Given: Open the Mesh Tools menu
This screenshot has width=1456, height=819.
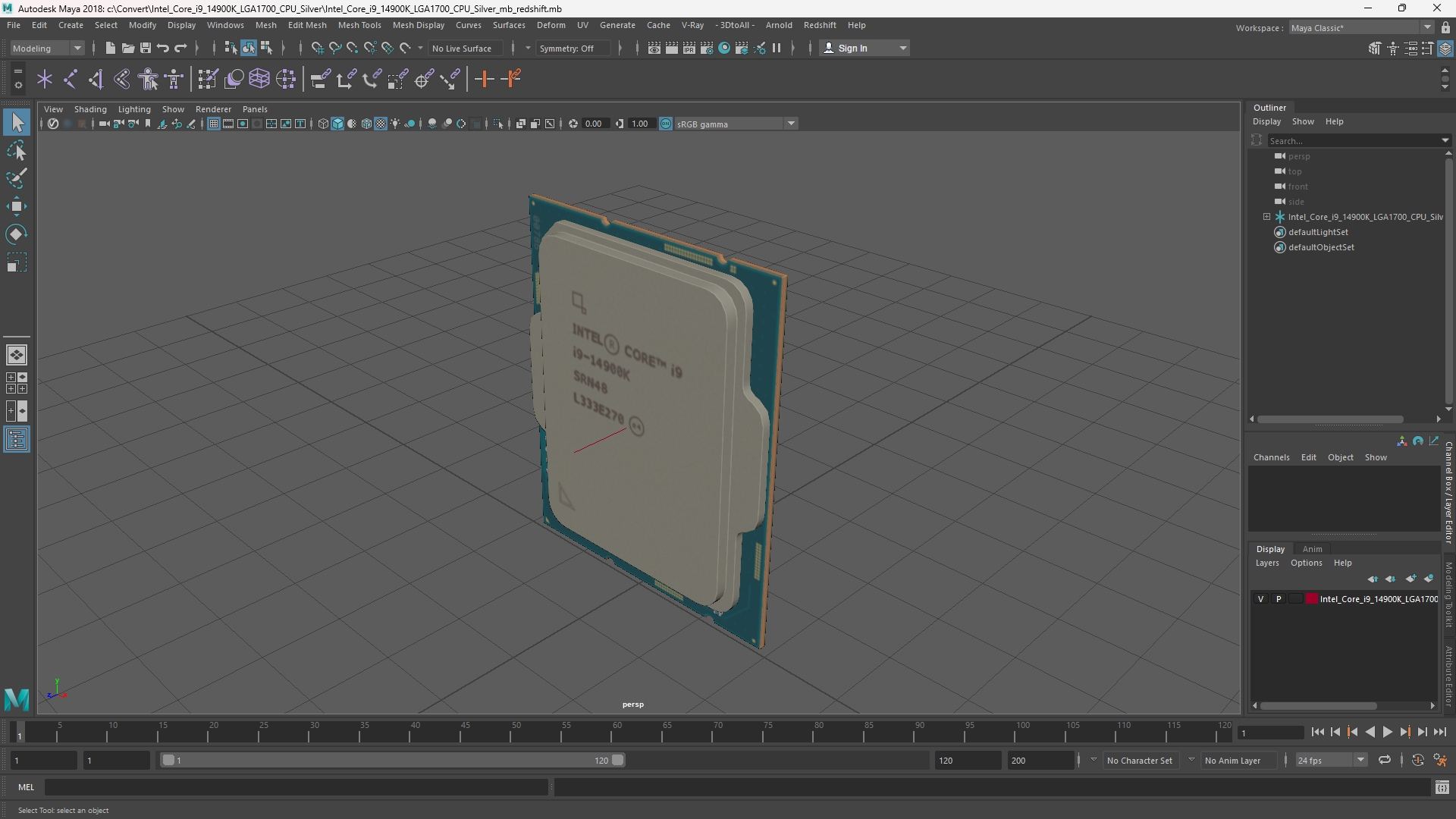Looking at the screenshot, I should 359,25.
